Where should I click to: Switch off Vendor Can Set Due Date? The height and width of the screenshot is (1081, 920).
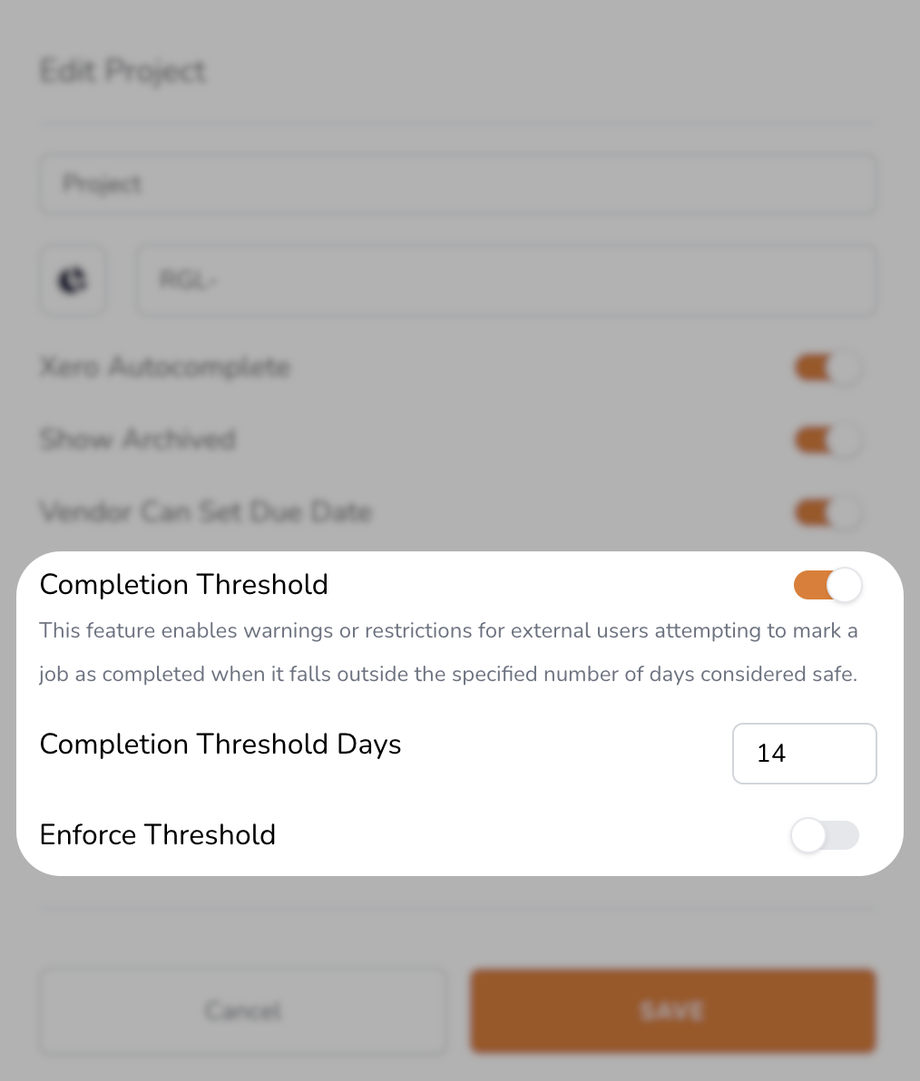(x=827, y=513)
